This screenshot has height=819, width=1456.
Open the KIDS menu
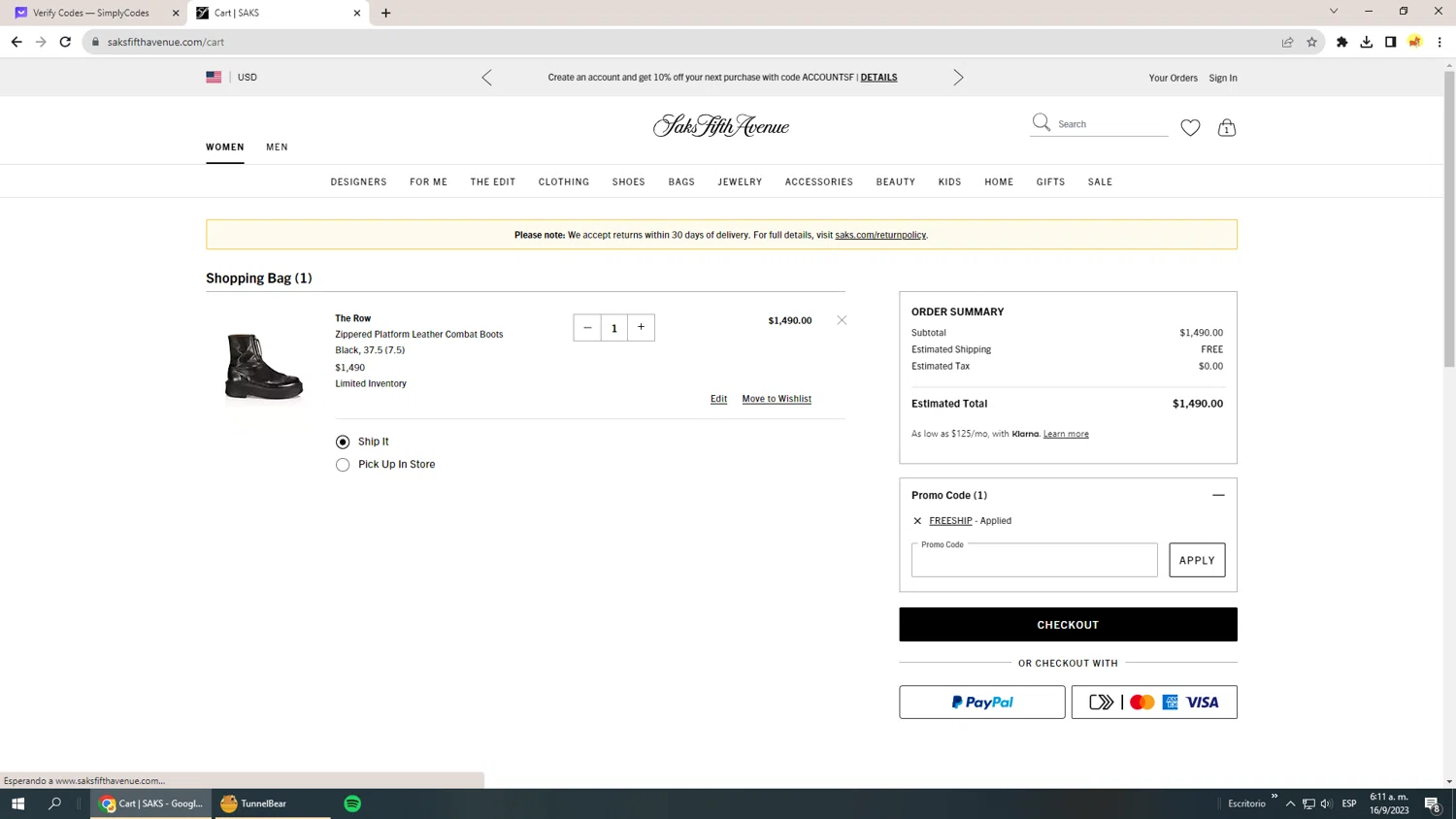pos(949,181)
